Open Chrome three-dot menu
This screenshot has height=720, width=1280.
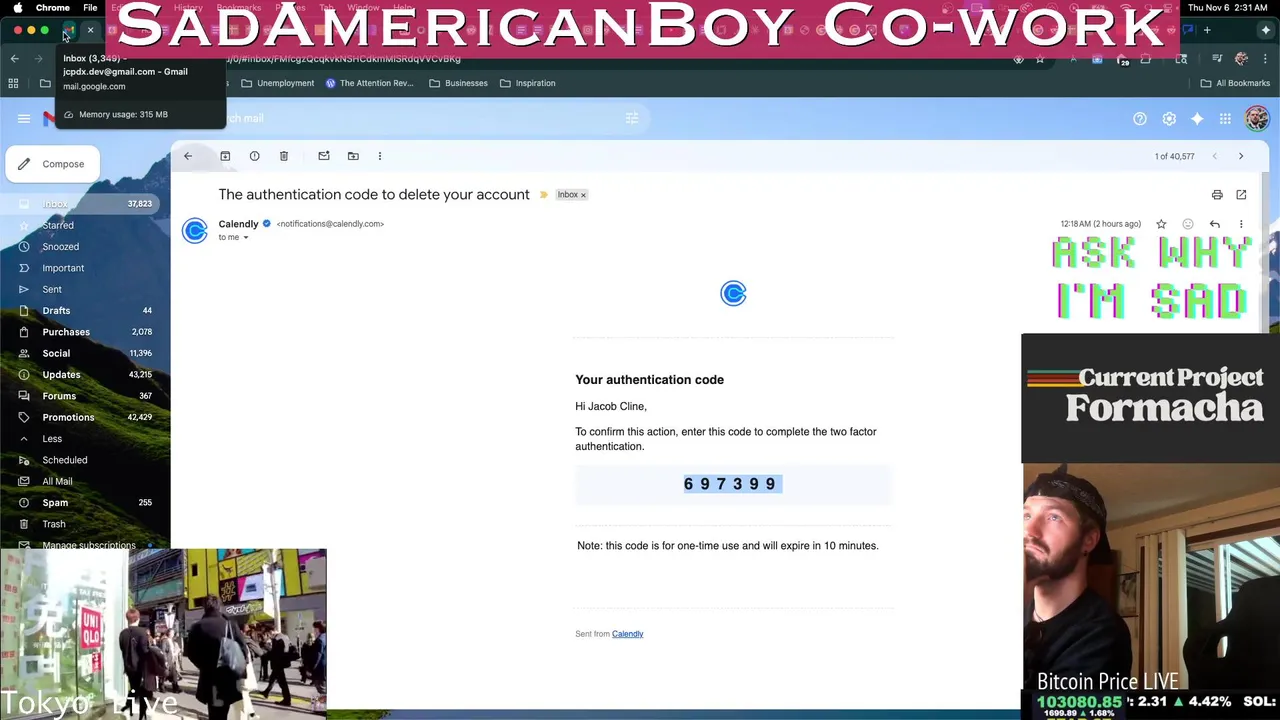click(x=1265, y=59)
